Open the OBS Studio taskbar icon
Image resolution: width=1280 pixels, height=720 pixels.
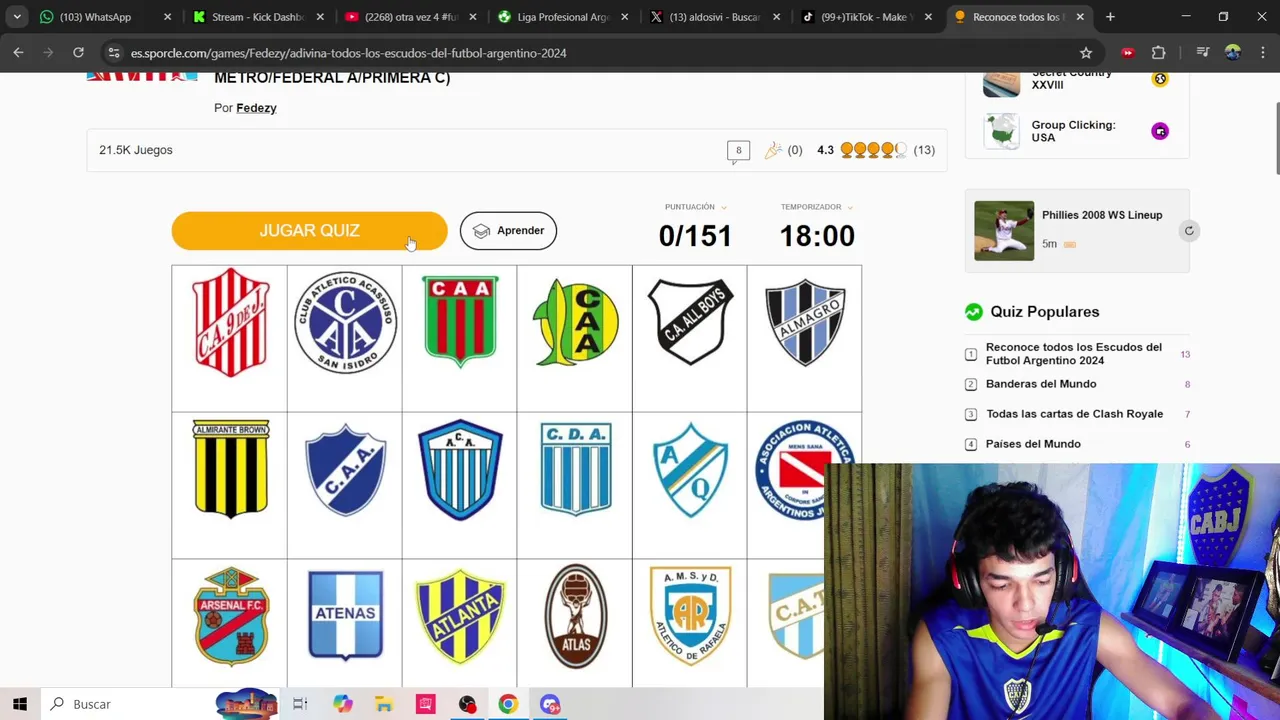pyautogui.click(x=467, y=704)
